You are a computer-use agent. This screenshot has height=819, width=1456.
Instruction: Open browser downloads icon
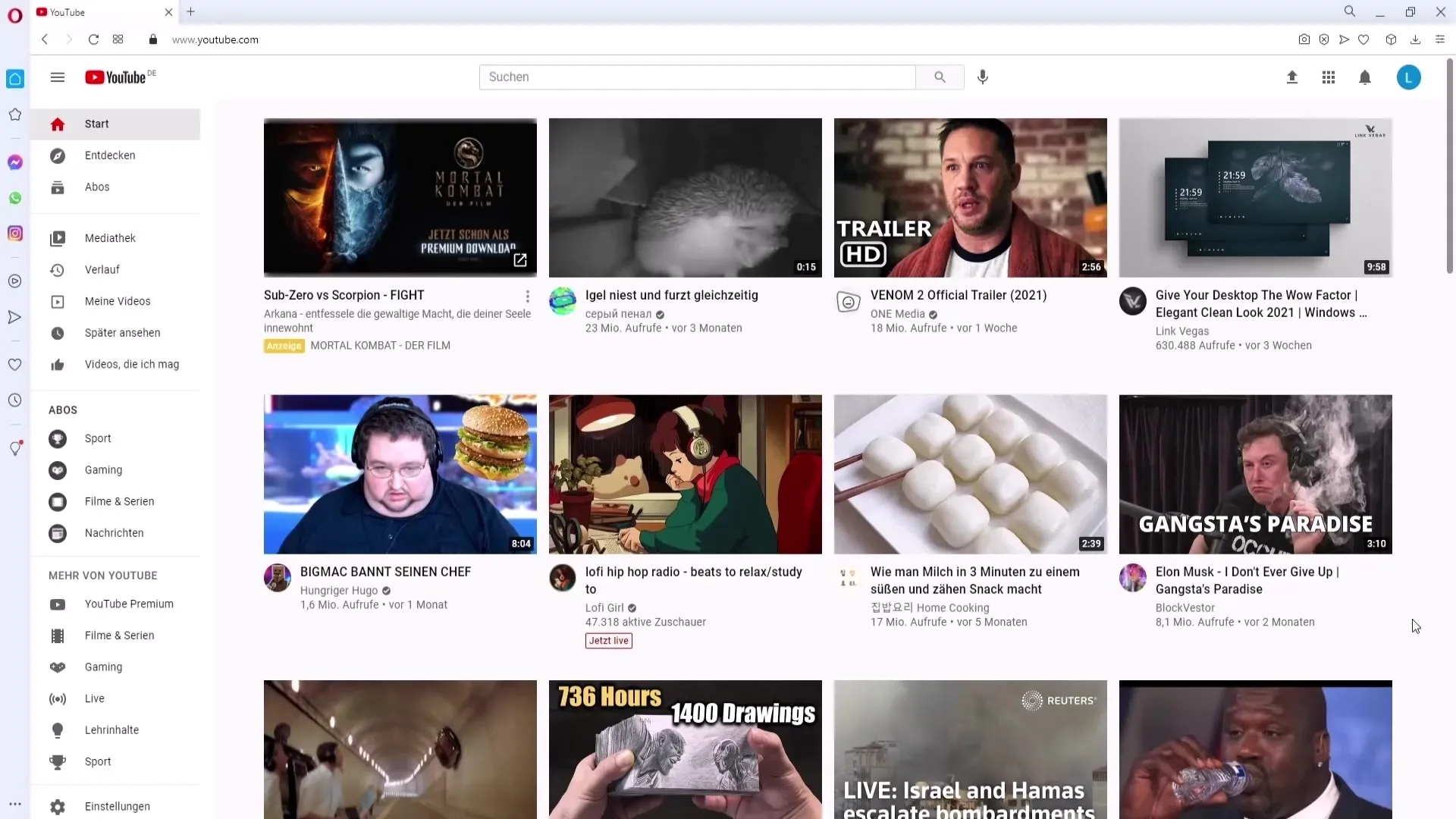[1415, 39]
